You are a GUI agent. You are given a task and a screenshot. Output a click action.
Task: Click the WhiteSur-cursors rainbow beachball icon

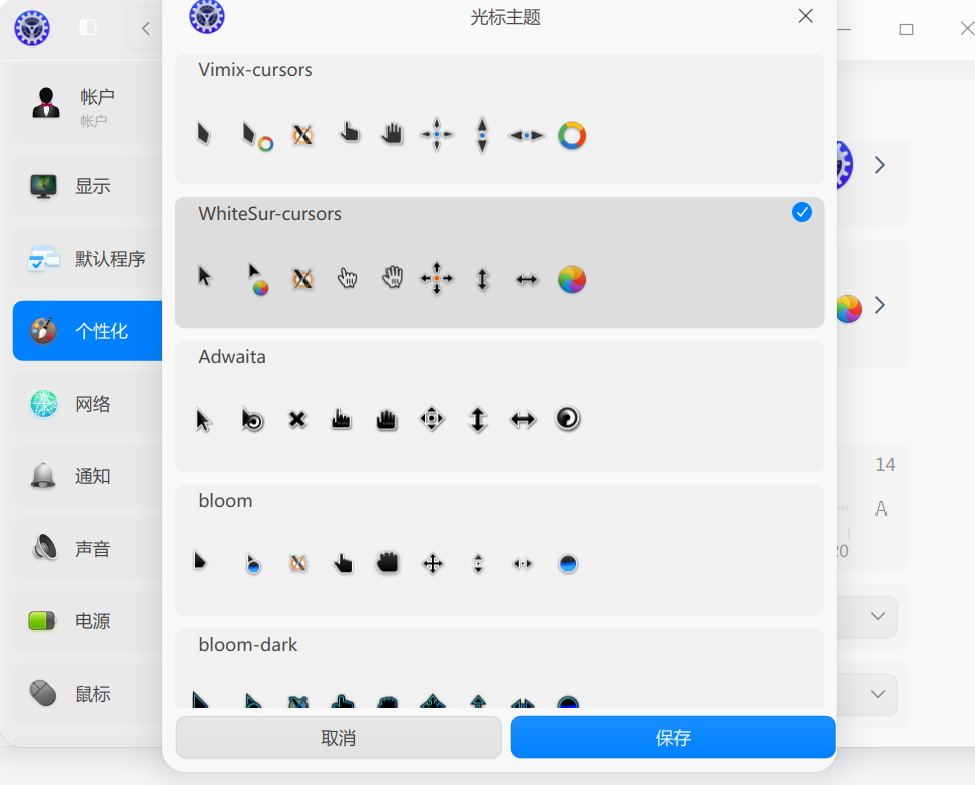pos(571,279)
